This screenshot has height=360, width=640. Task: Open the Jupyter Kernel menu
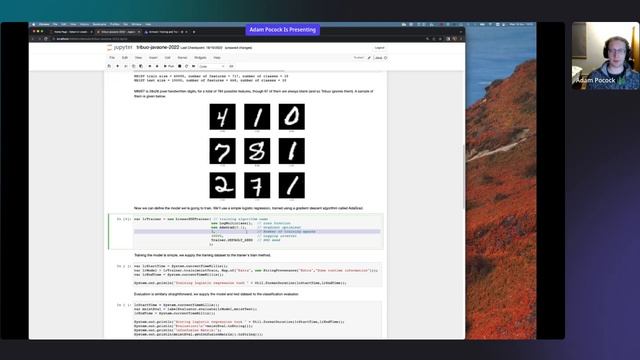coord(182,58)
